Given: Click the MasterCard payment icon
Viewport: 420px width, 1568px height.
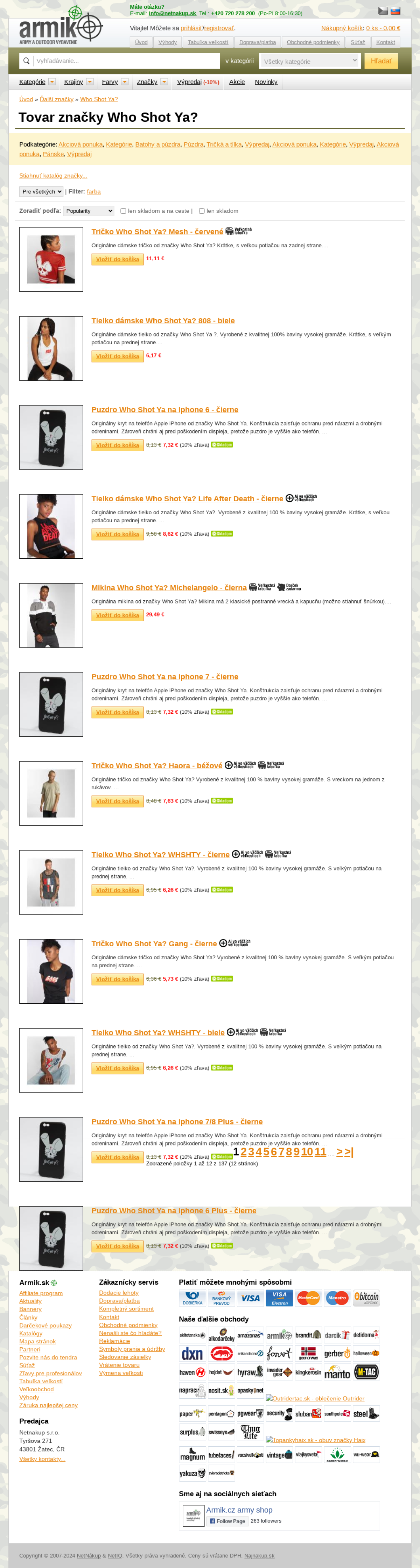Looking at the screenshot, I should coord(309,1298).
